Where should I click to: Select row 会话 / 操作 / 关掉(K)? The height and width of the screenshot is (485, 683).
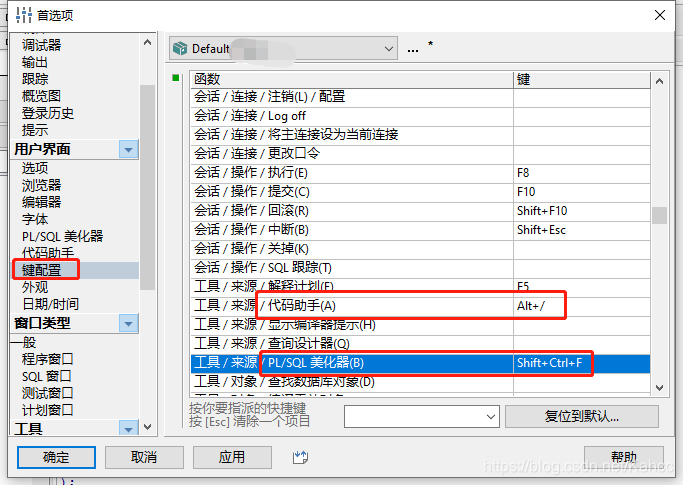[420, 249]
